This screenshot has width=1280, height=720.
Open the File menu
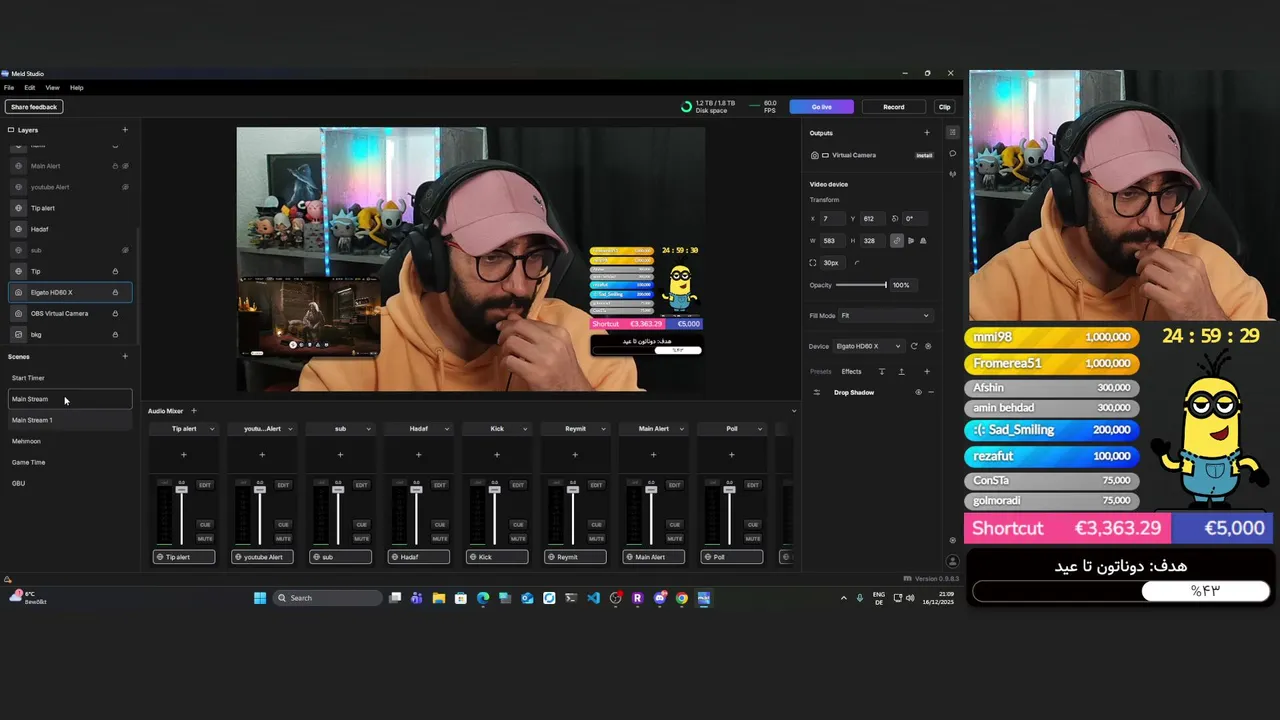(9, 88)
